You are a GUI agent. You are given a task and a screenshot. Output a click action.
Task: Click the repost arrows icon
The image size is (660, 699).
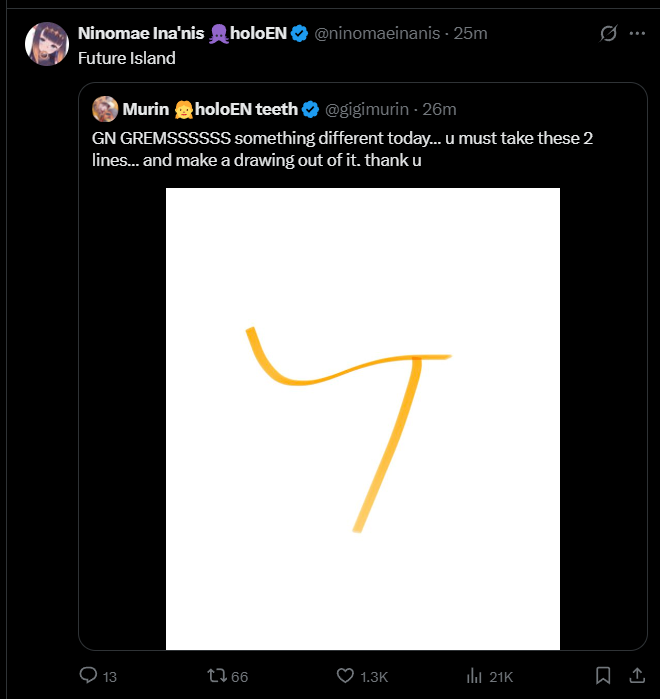(216, 677)
